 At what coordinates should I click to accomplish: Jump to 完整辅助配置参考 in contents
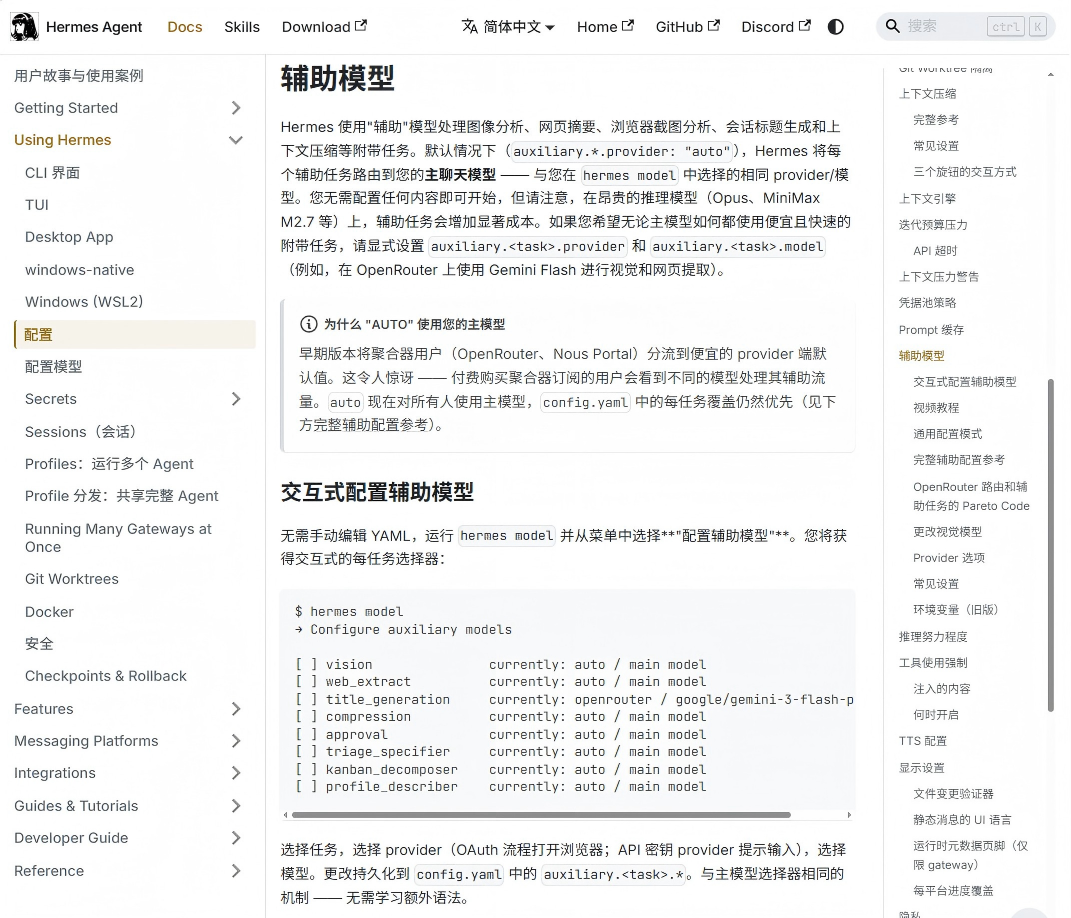(959, 460)
